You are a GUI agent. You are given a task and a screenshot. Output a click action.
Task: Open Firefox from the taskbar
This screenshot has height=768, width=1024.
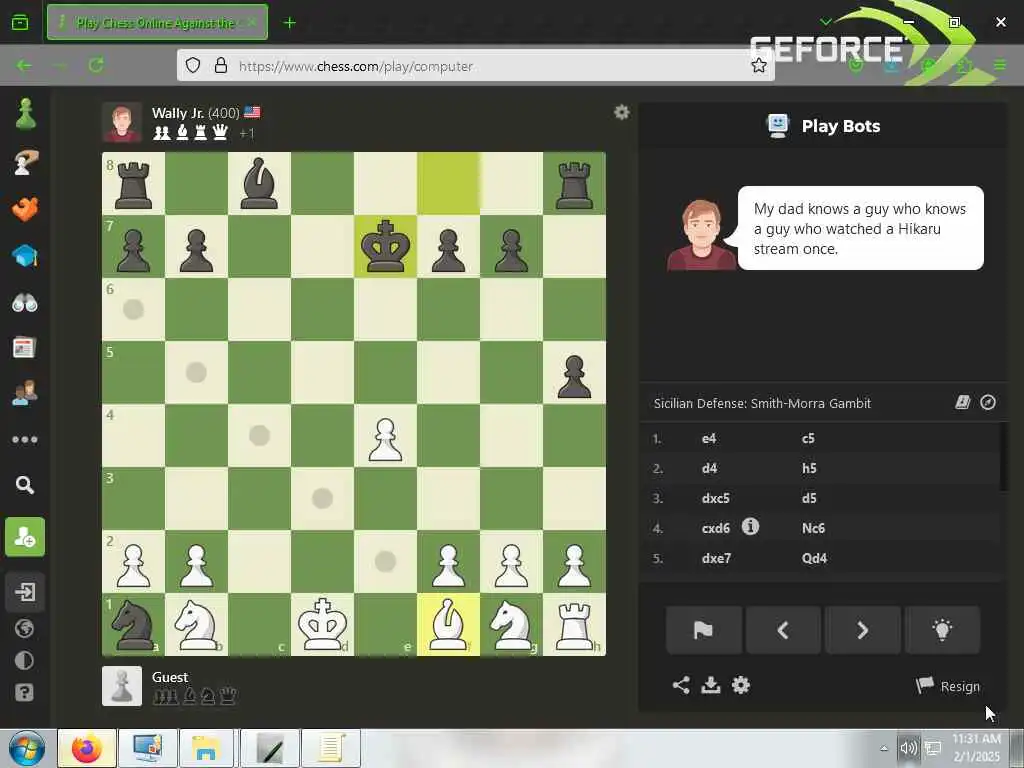pyautogui.click(x=87, y=748)
